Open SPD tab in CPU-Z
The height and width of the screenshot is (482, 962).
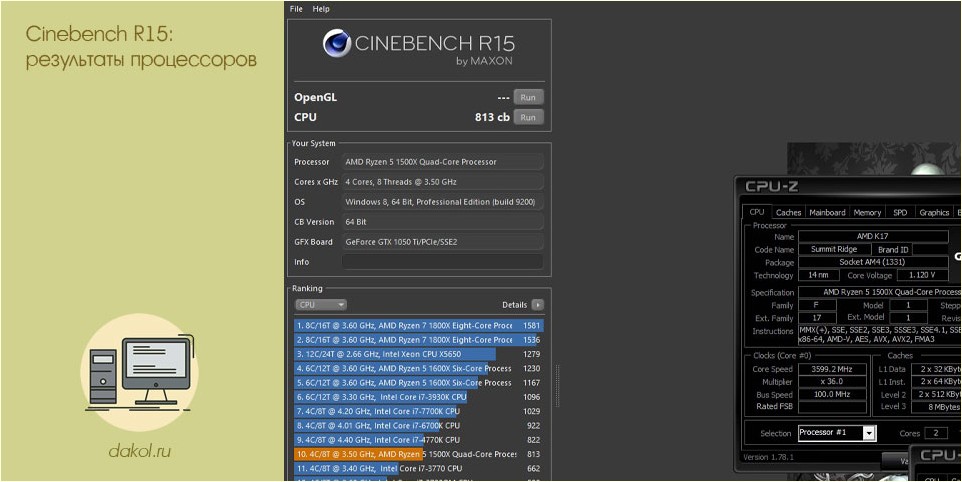900,213
